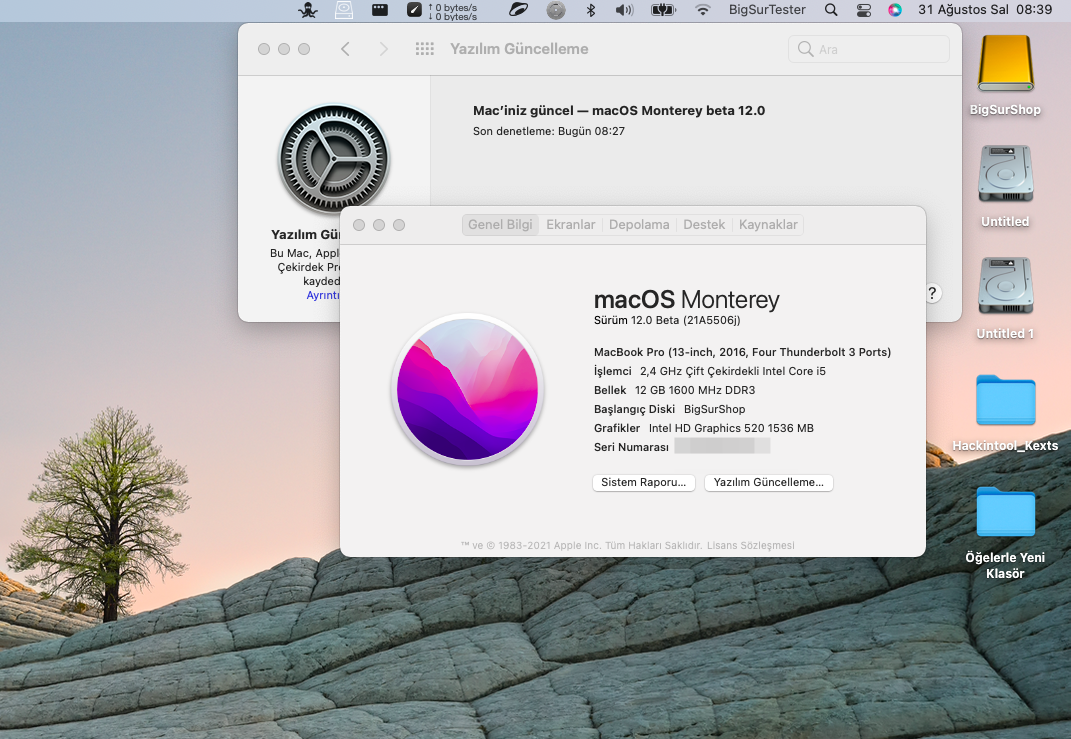Click the BigSurShop yellow drive icon

click(1005, 65)
